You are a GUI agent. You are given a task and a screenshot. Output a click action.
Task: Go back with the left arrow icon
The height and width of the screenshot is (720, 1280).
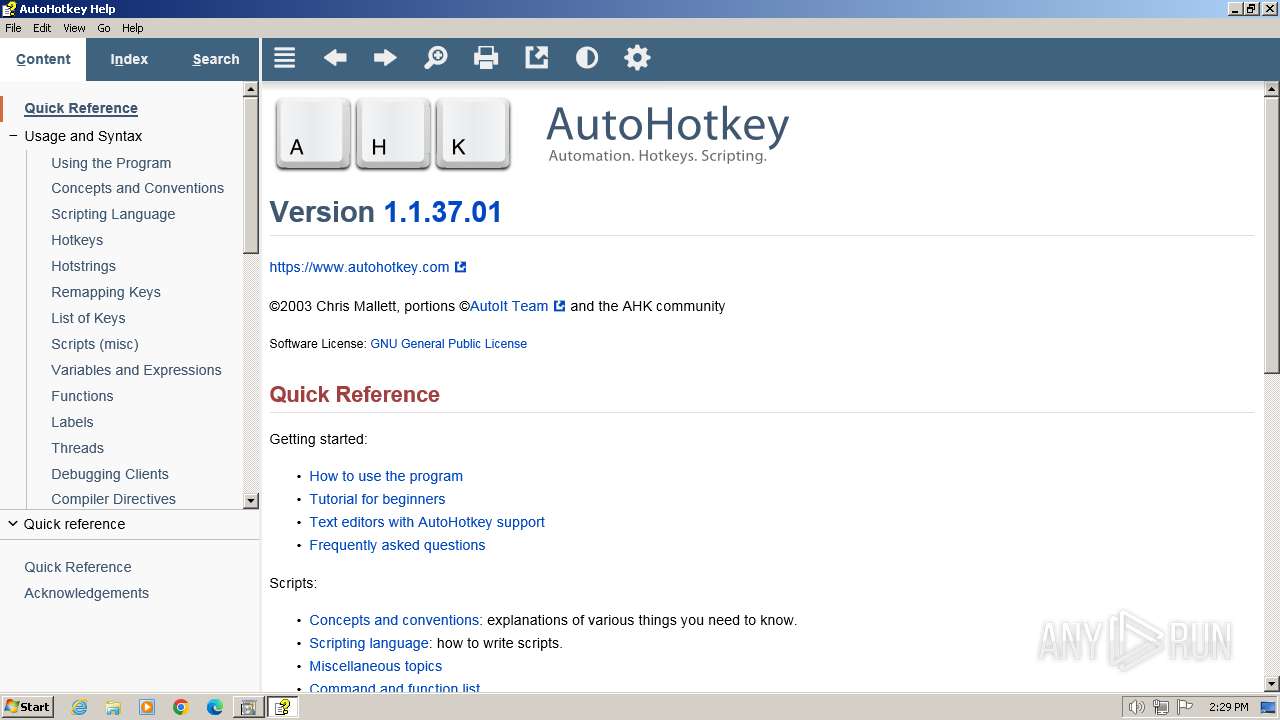coord(335,58)
